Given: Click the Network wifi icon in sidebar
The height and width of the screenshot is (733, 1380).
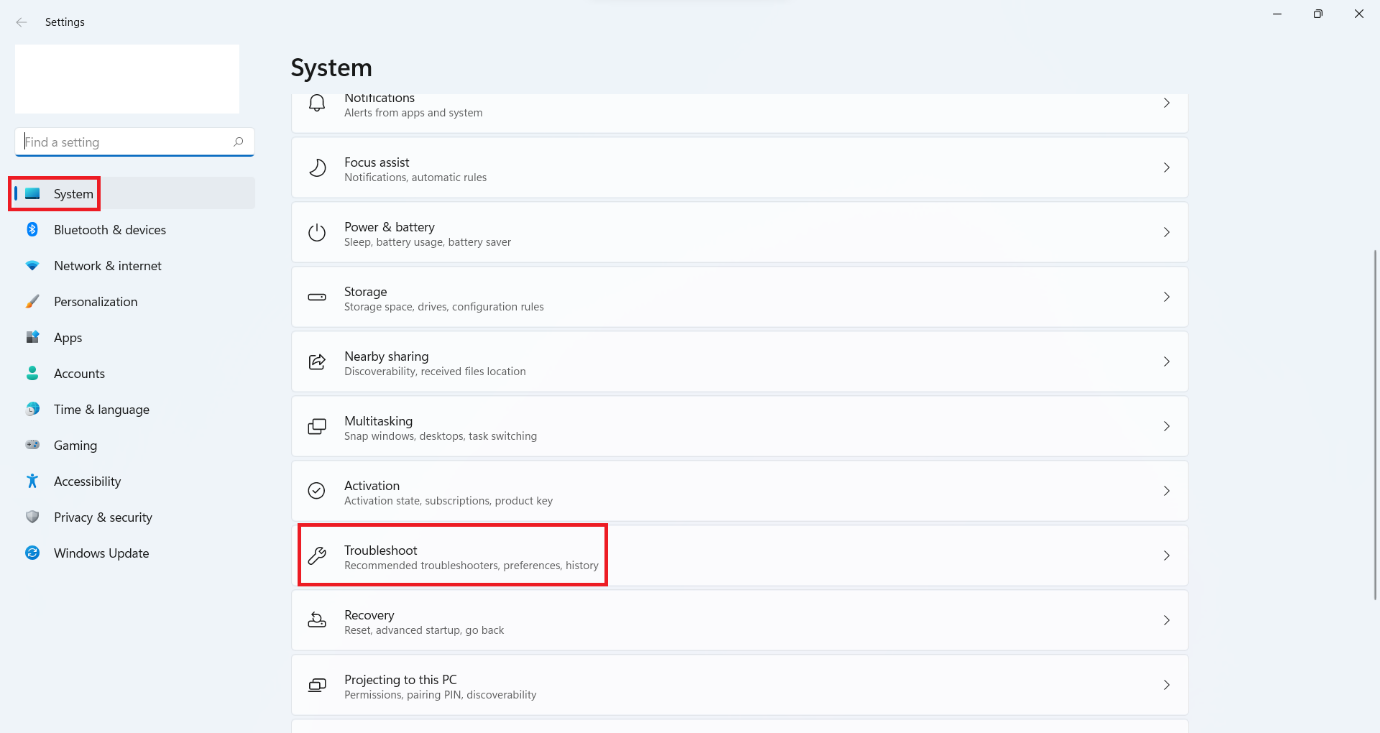Looking at the screenshot, I should point(33,266).
